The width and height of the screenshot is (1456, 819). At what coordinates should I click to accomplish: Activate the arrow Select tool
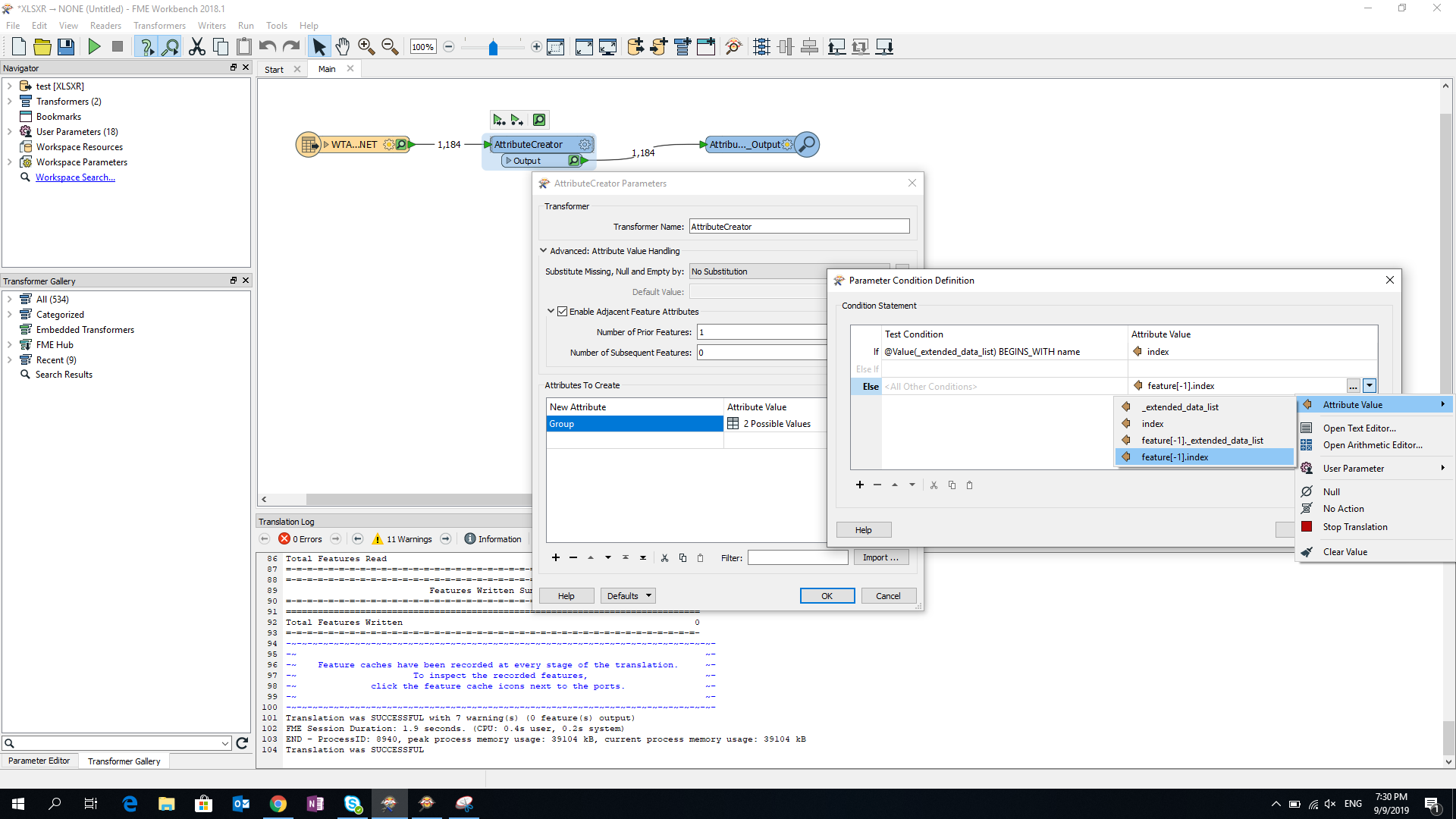click(x=319, y=47)
